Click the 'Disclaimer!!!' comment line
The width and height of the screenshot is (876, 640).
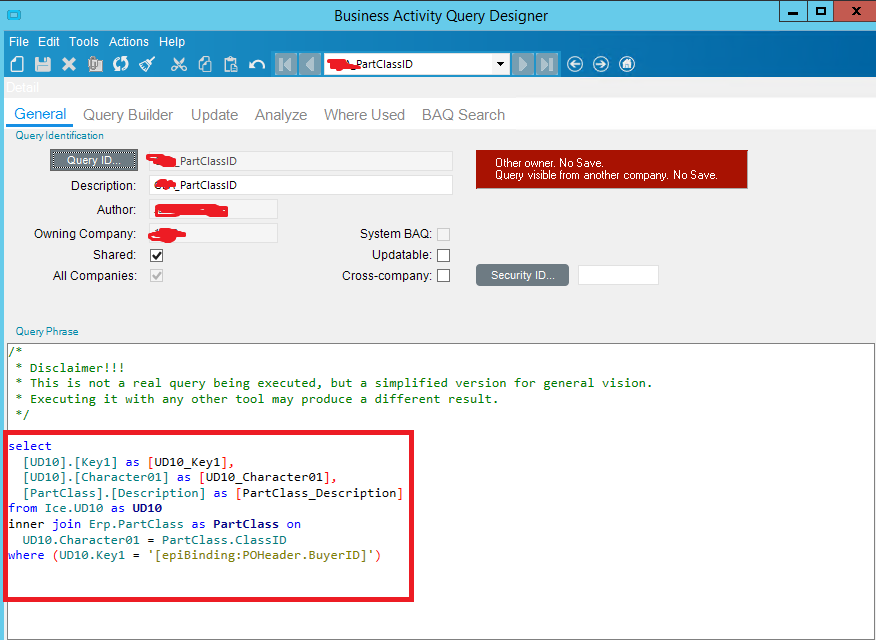pyautogui.click(x=70, y=367)
